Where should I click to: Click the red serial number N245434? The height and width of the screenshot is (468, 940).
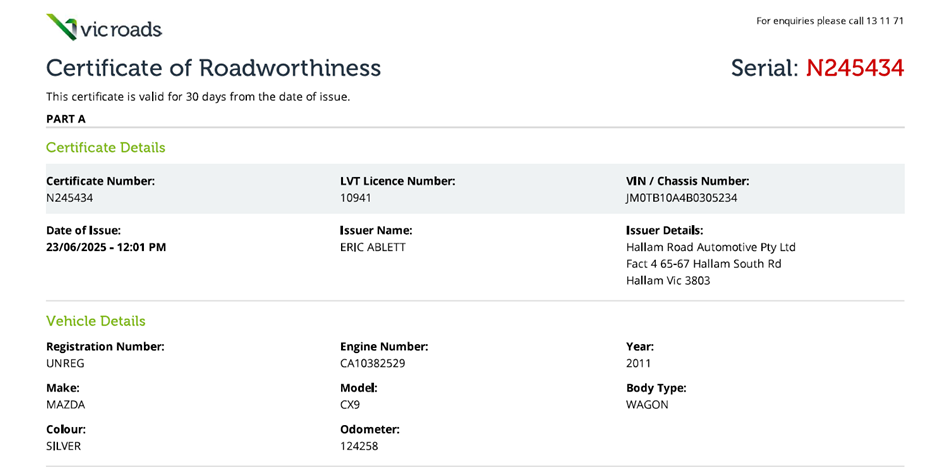(854, 68)
